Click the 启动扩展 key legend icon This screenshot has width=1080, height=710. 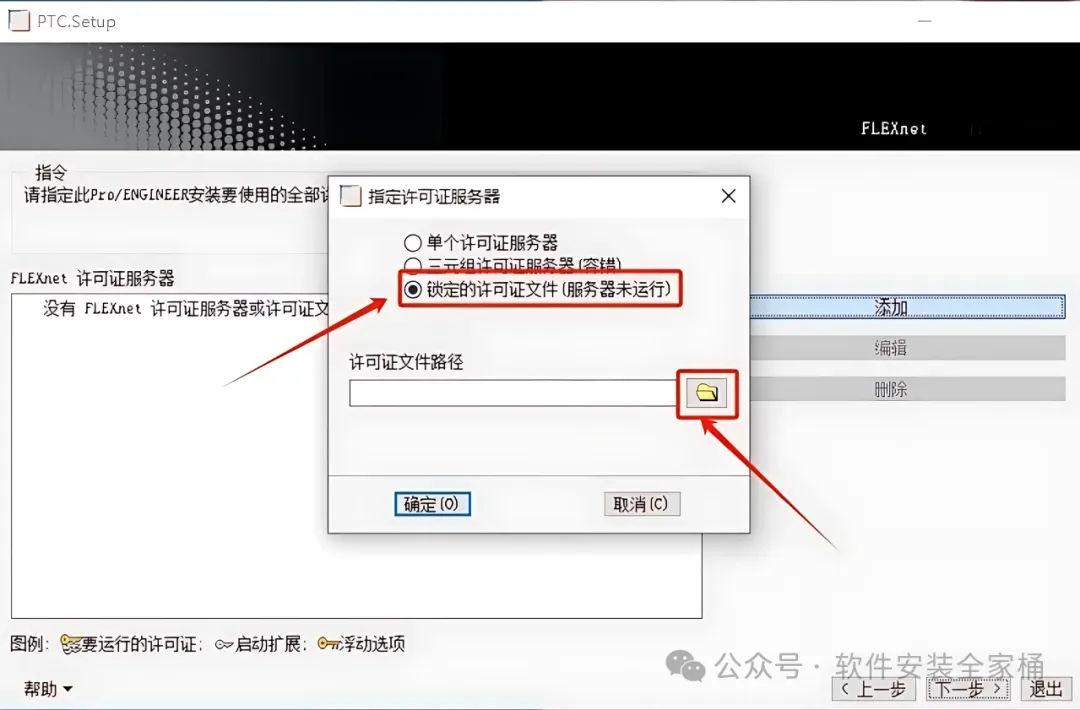(224, 645)
